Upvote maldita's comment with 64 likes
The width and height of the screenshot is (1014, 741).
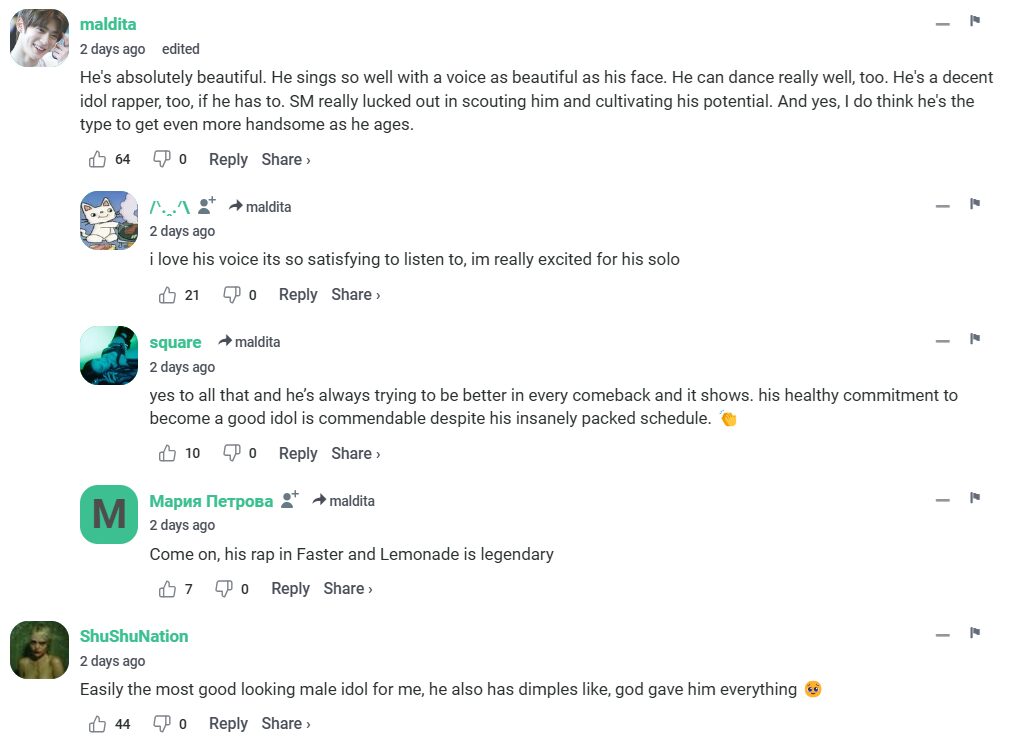[98, 160]
